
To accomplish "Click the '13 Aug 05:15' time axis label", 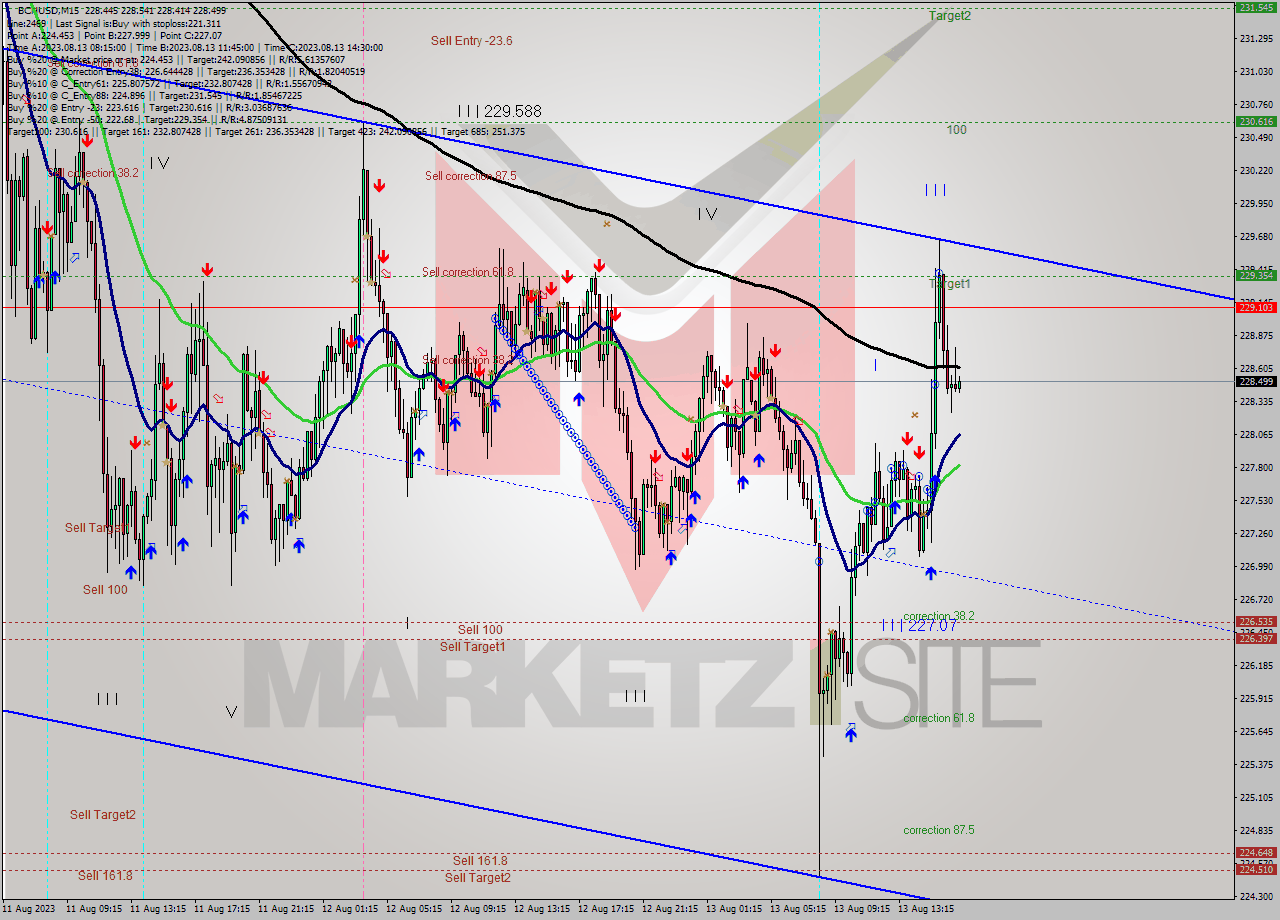I will 798,909.
